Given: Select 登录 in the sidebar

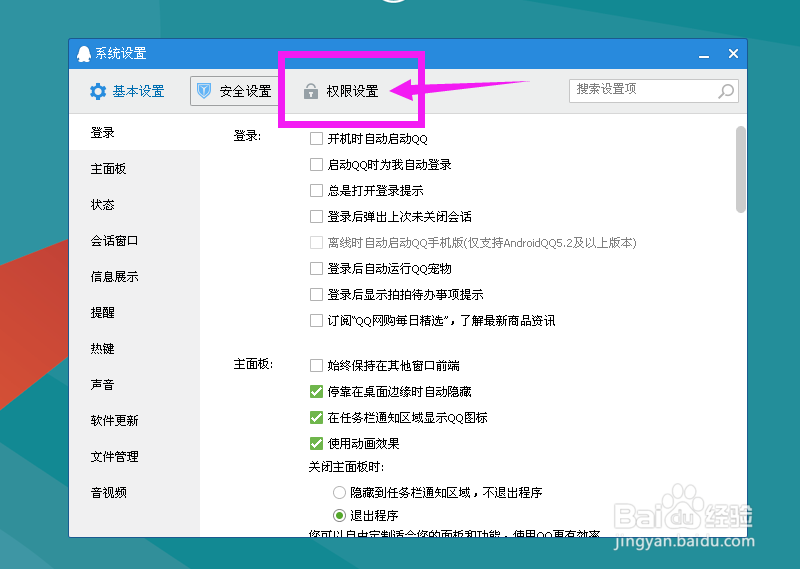Looking at the screenshot, I should pyautogui.click(x=135, y=133).
